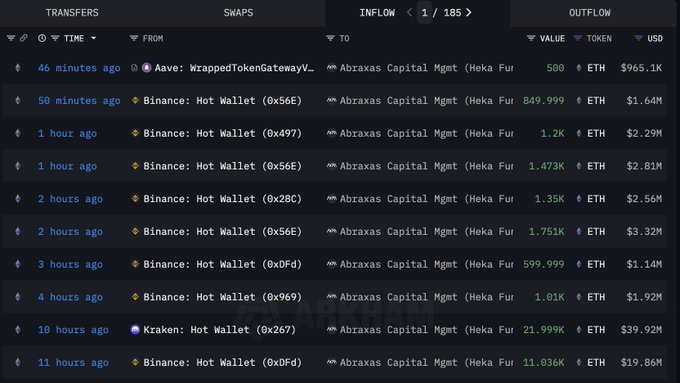
Task: Go to previous inflow page arrow
Action: coord(409,13)
